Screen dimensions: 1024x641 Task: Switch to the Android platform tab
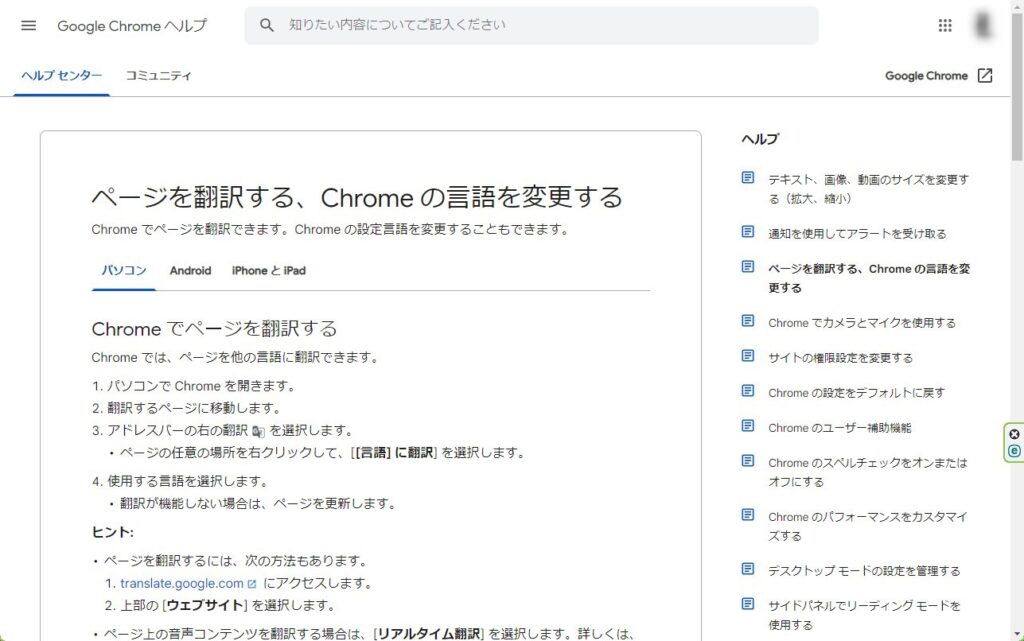190,271
